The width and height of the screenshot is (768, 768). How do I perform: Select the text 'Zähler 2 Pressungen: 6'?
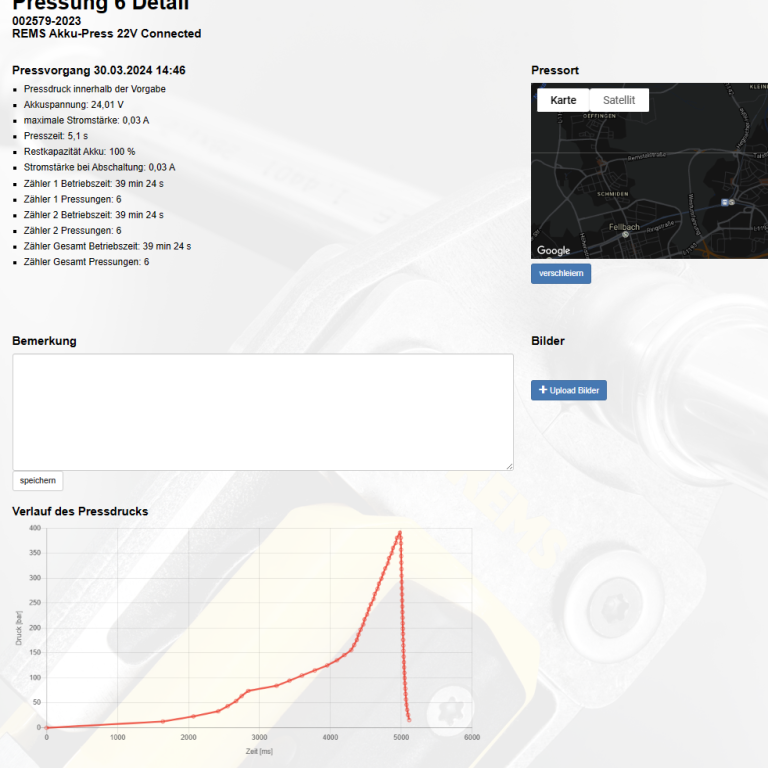72,231
